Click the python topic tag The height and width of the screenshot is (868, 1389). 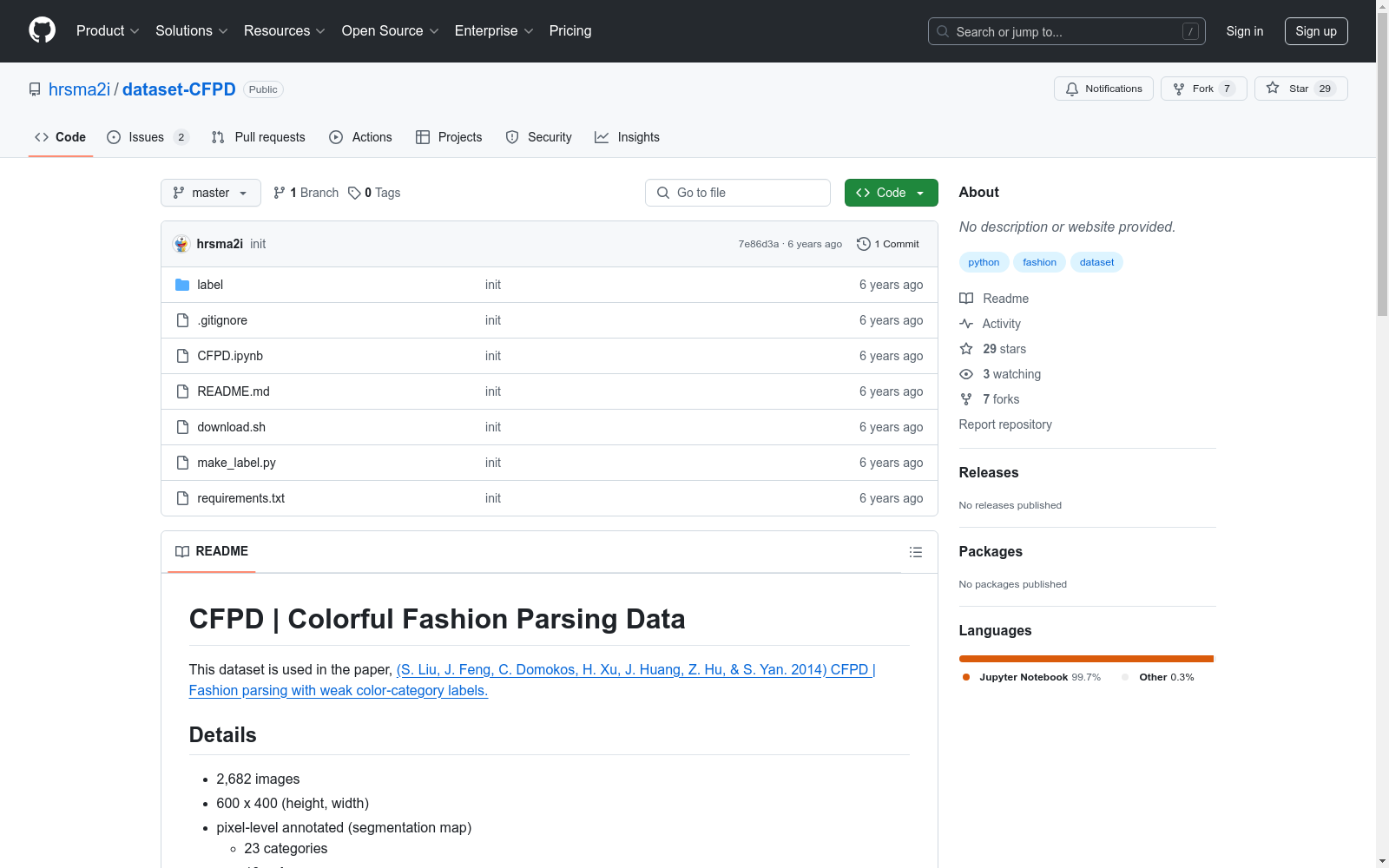click(x=984, y=262)
